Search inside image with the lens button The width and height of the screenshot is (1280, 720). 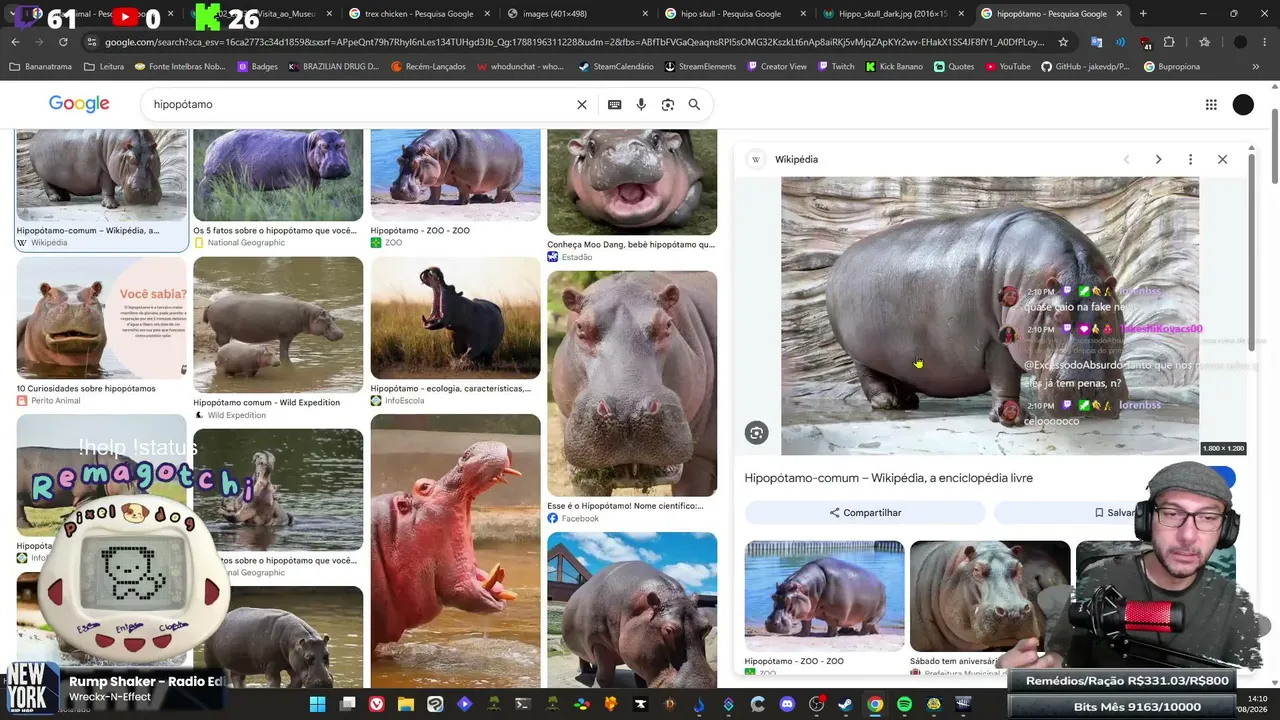pyautogui.click(x=756, y=432)
